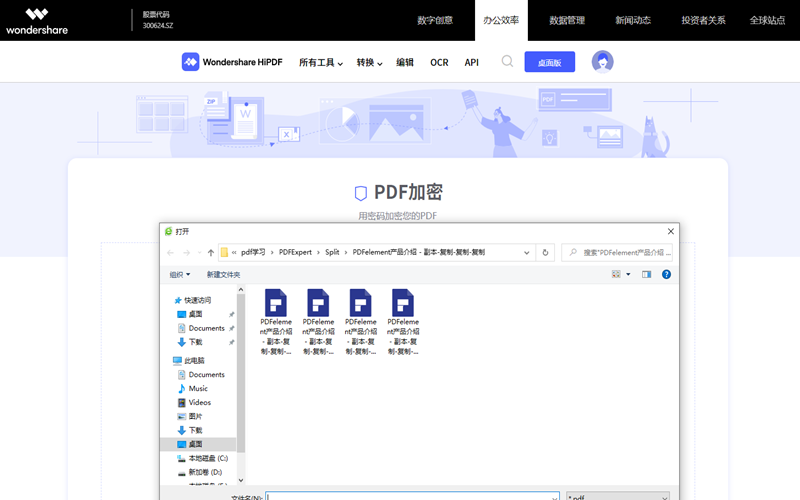The height and width of the screenshot is (500, 800).
Task: Open the help question mark icon in dialog
Action: pos(666,274)
